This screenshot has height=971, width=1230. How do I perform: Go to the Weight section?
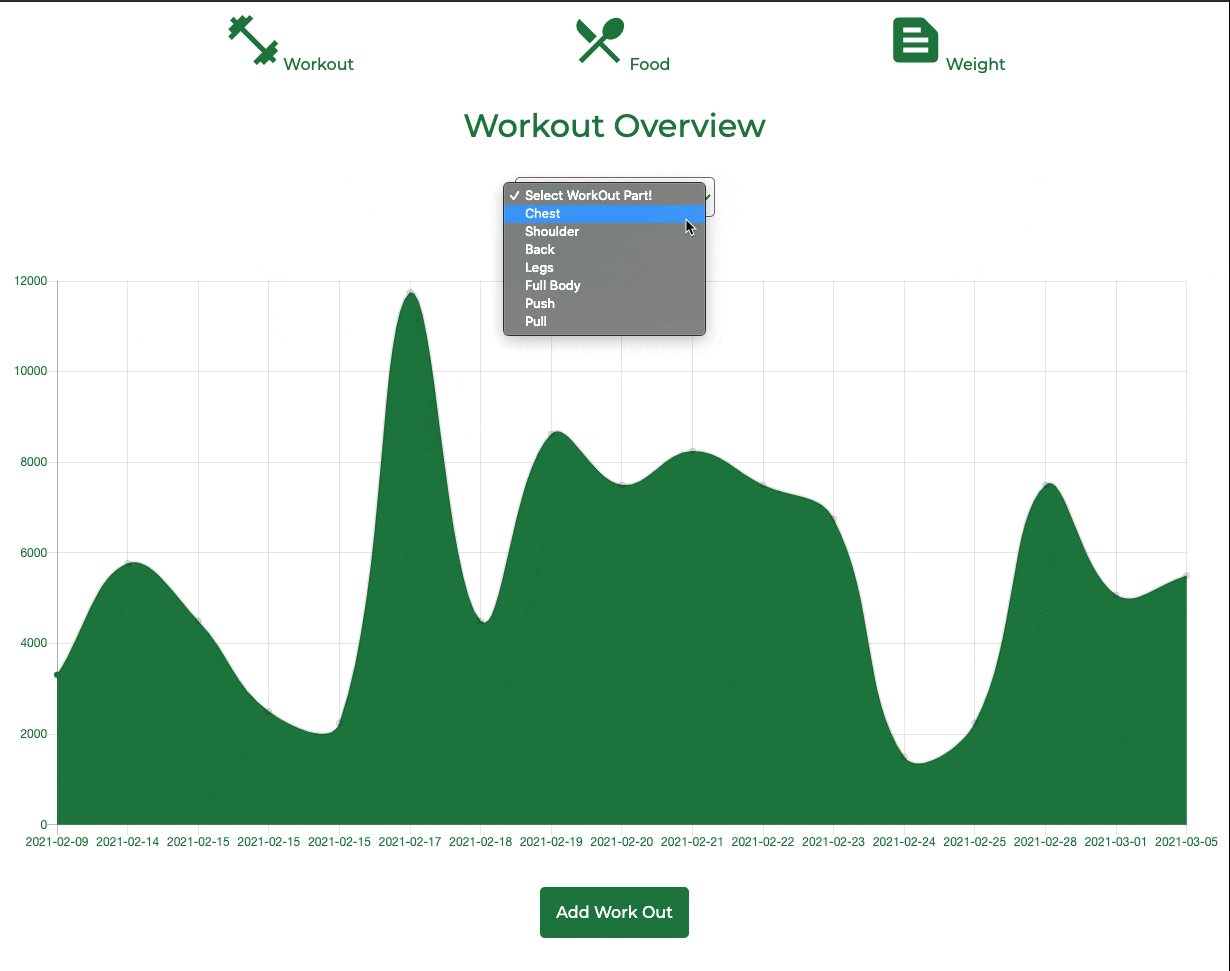tap(975, 64)
